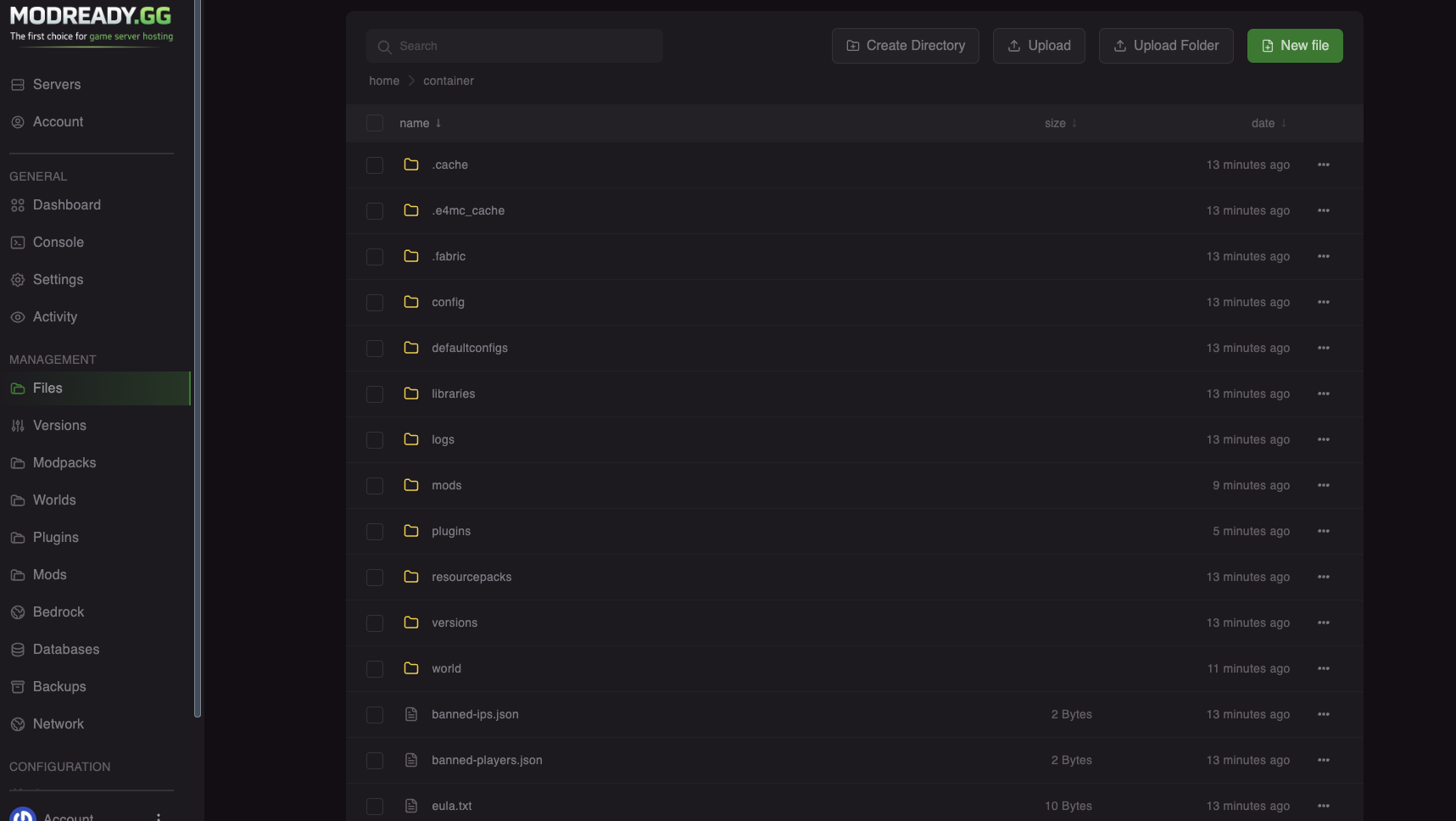The image size is (1456, 821).
Task: Open the Console icon in the sidebar
Action: [17, 242]
